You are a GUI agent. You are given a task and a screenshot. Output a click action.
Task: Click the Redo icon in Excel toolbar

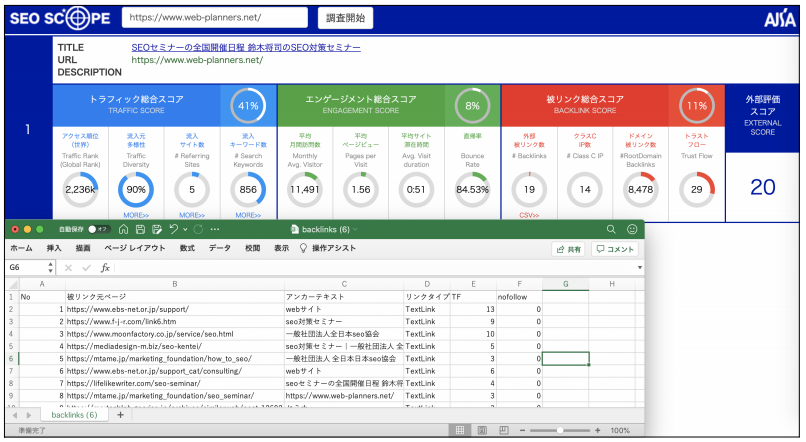tap(198, 229)
